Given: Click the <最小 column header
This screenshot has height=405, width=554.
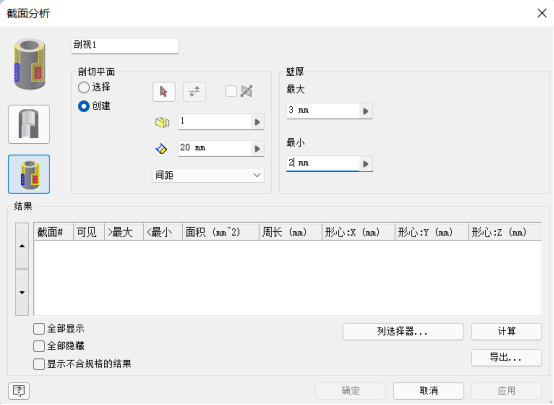Looking at the screenshot, I should 163,232.
